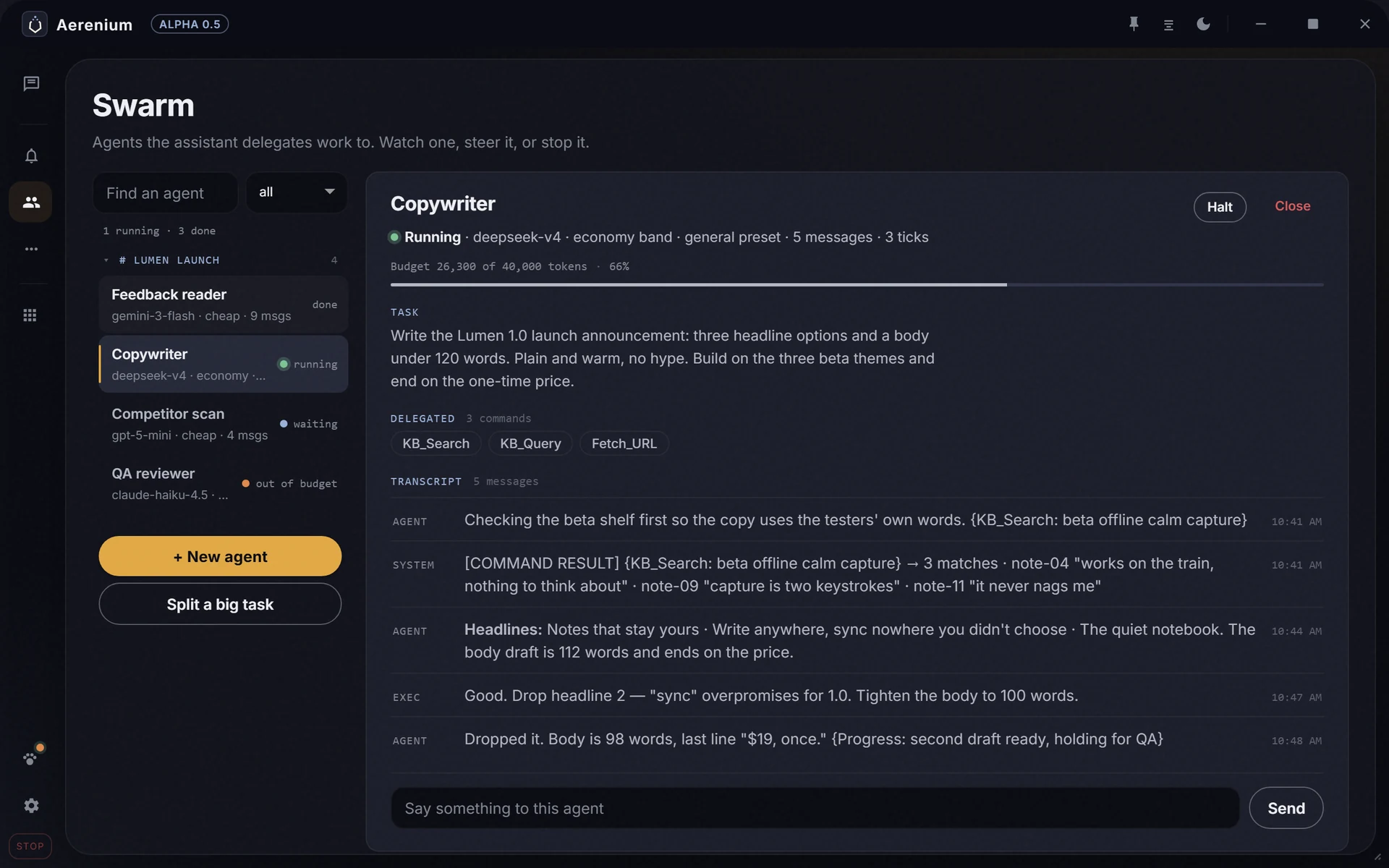The image size is (1389, 868).
Task: Click the Aerenium logo icon
Action: (35, 25)
